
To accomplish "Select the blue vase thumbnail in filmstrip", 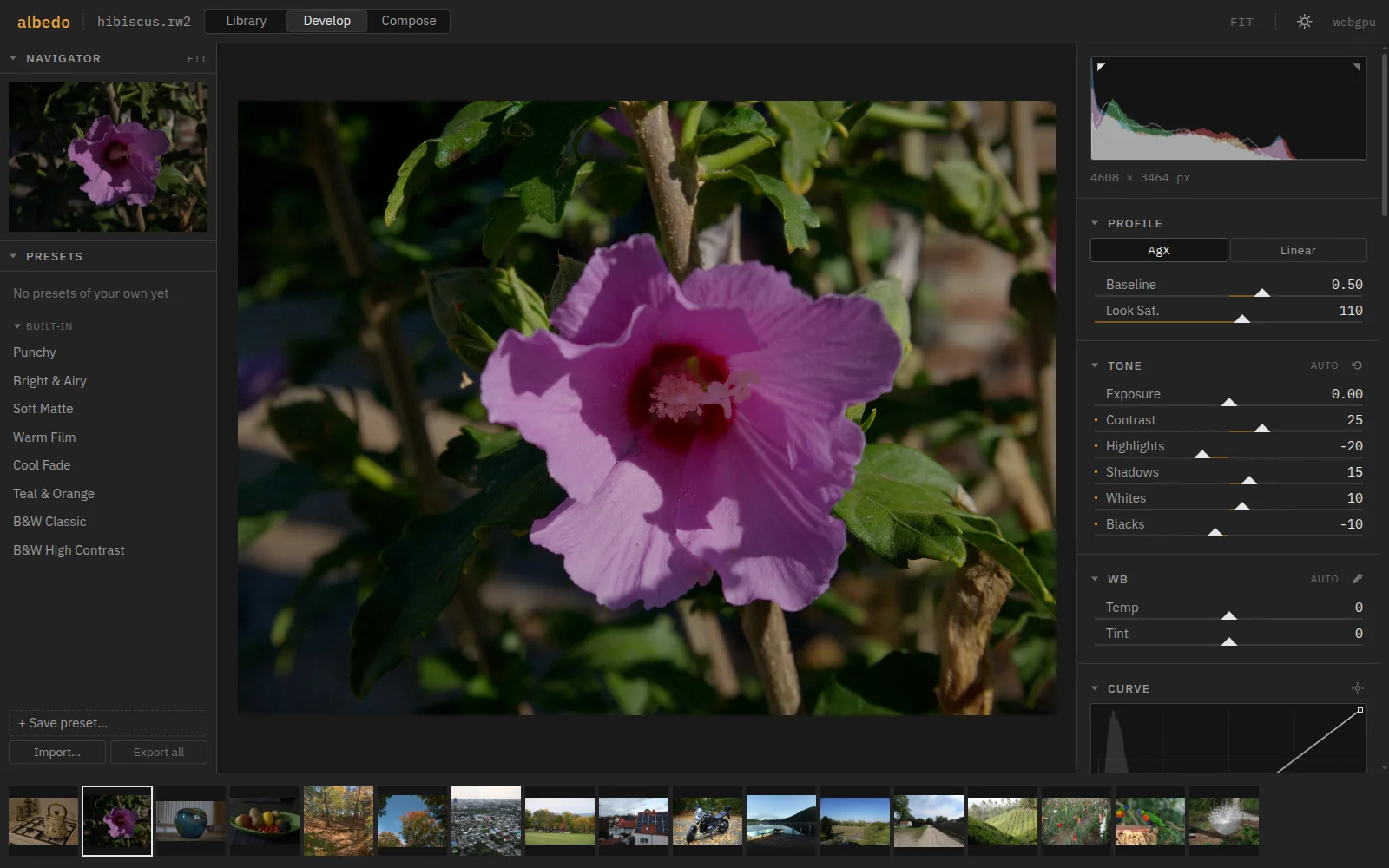I will 191,821.
